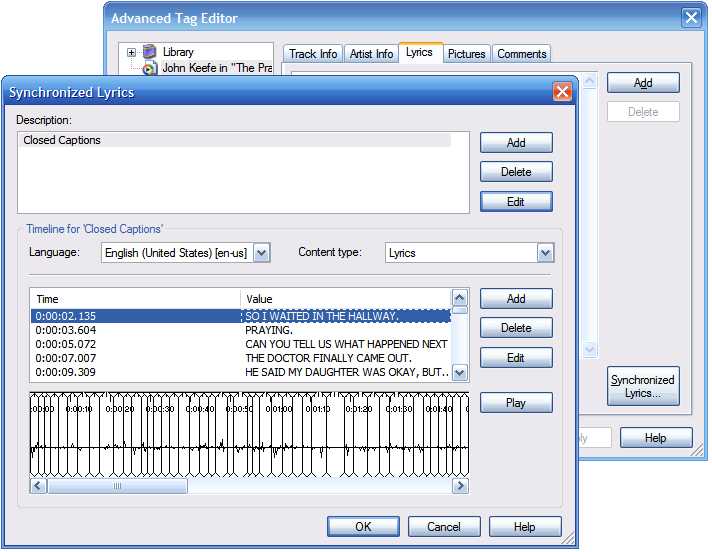
Task: Click the Library icon in tree
Action: 149,52
